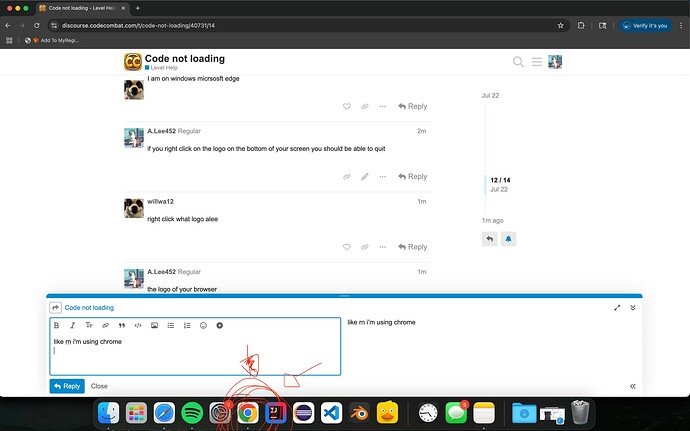Click the 12 / 14 timeline scroller

(x=500, y=185)
